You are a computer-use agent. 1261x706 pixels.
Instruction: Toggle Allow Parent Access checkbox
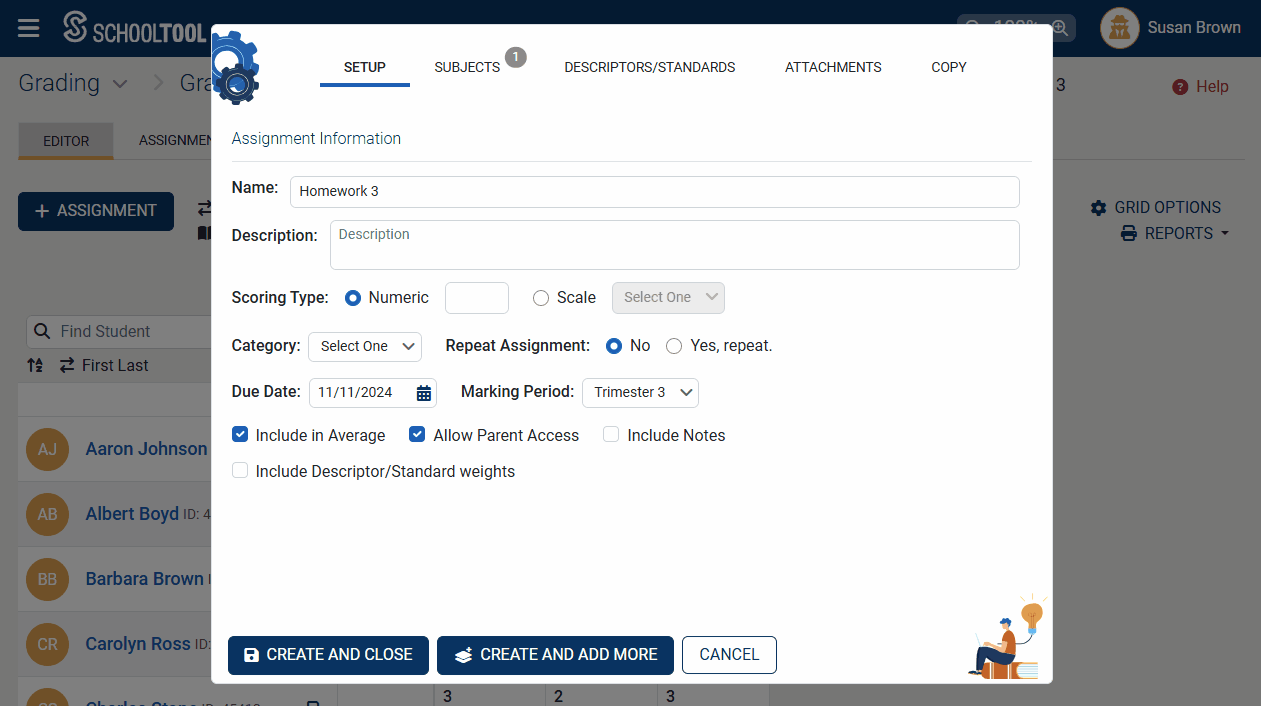click(x=417, y=435)
